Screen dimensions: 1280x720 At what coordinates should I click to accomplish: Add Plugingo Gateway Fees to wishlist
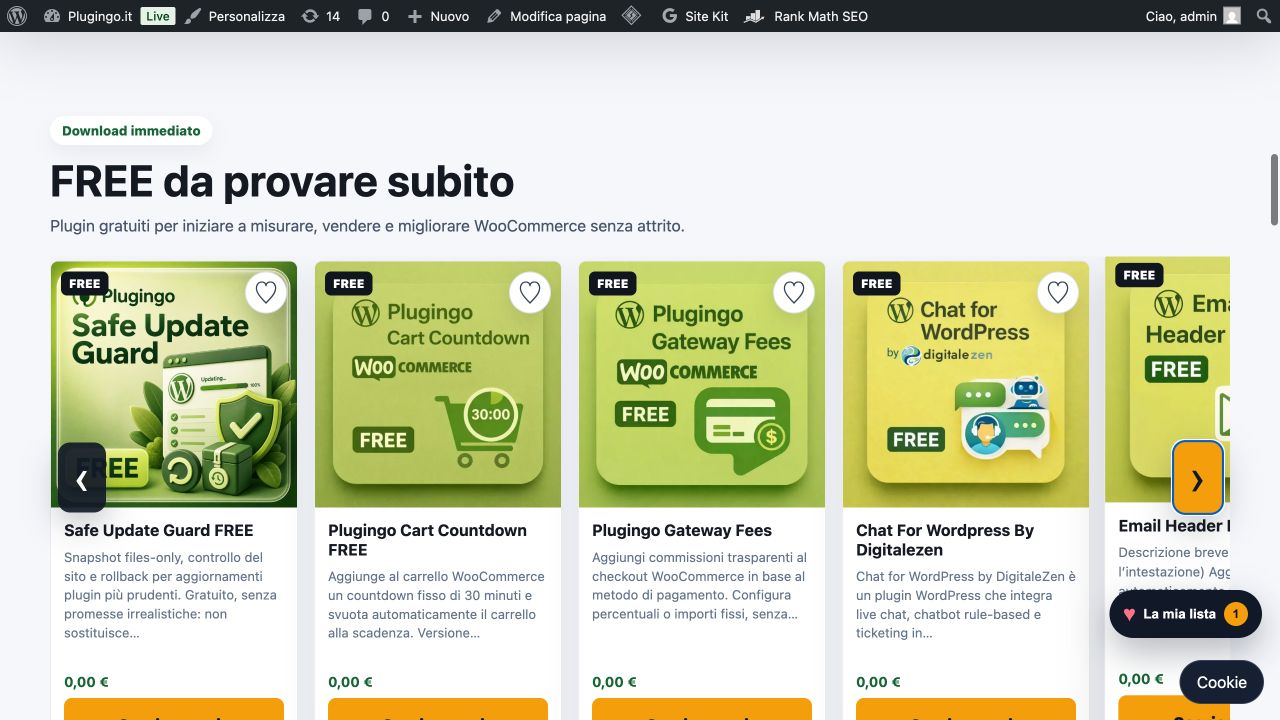pyautogui.click(x=794, y=292)
